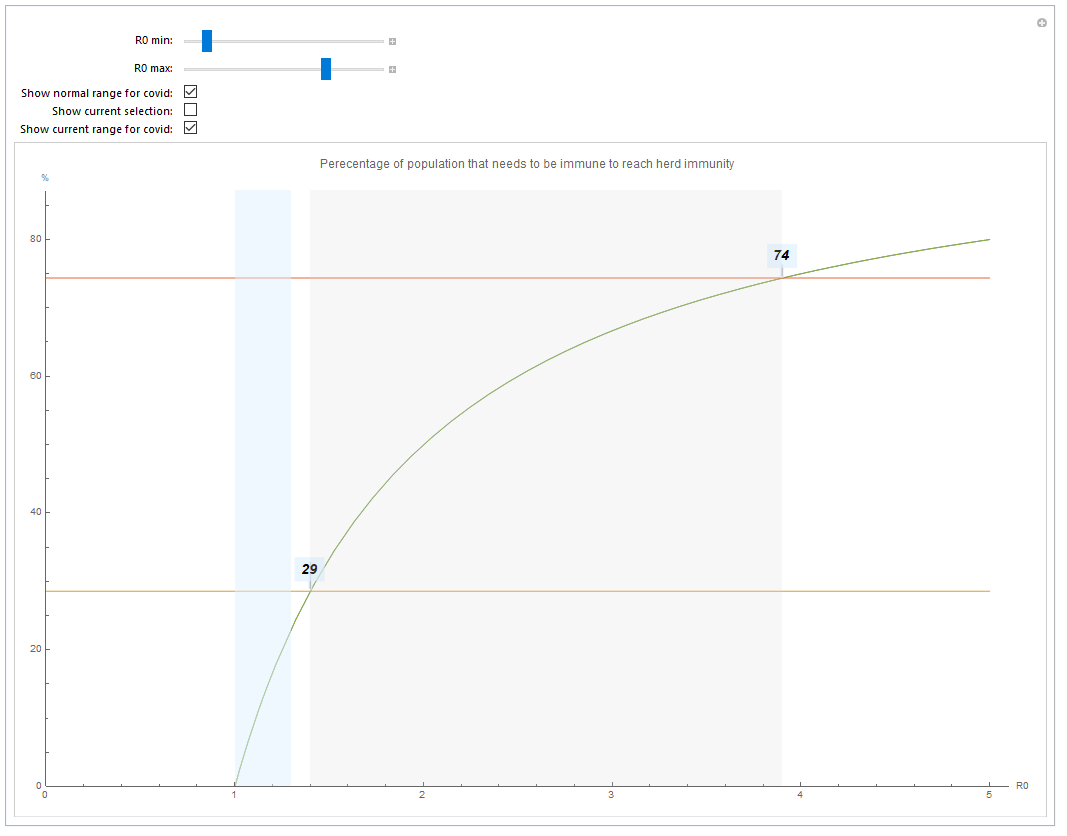Image resolution: width=1067 pixels, height=836 pixels.
Task: Disable Show normal range for covid
Action: click(x=191, y=92)
